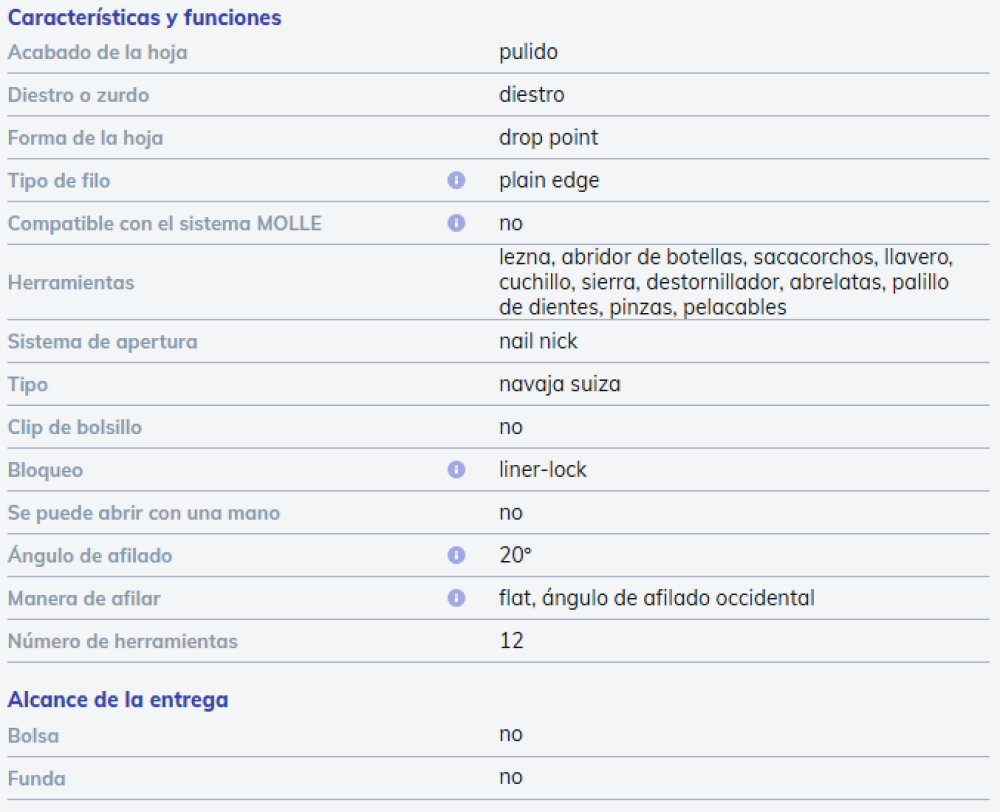Screen dimensions: 1000x812
Task: Click info icon next to Tipo de filo
Action: click(456, 181)
